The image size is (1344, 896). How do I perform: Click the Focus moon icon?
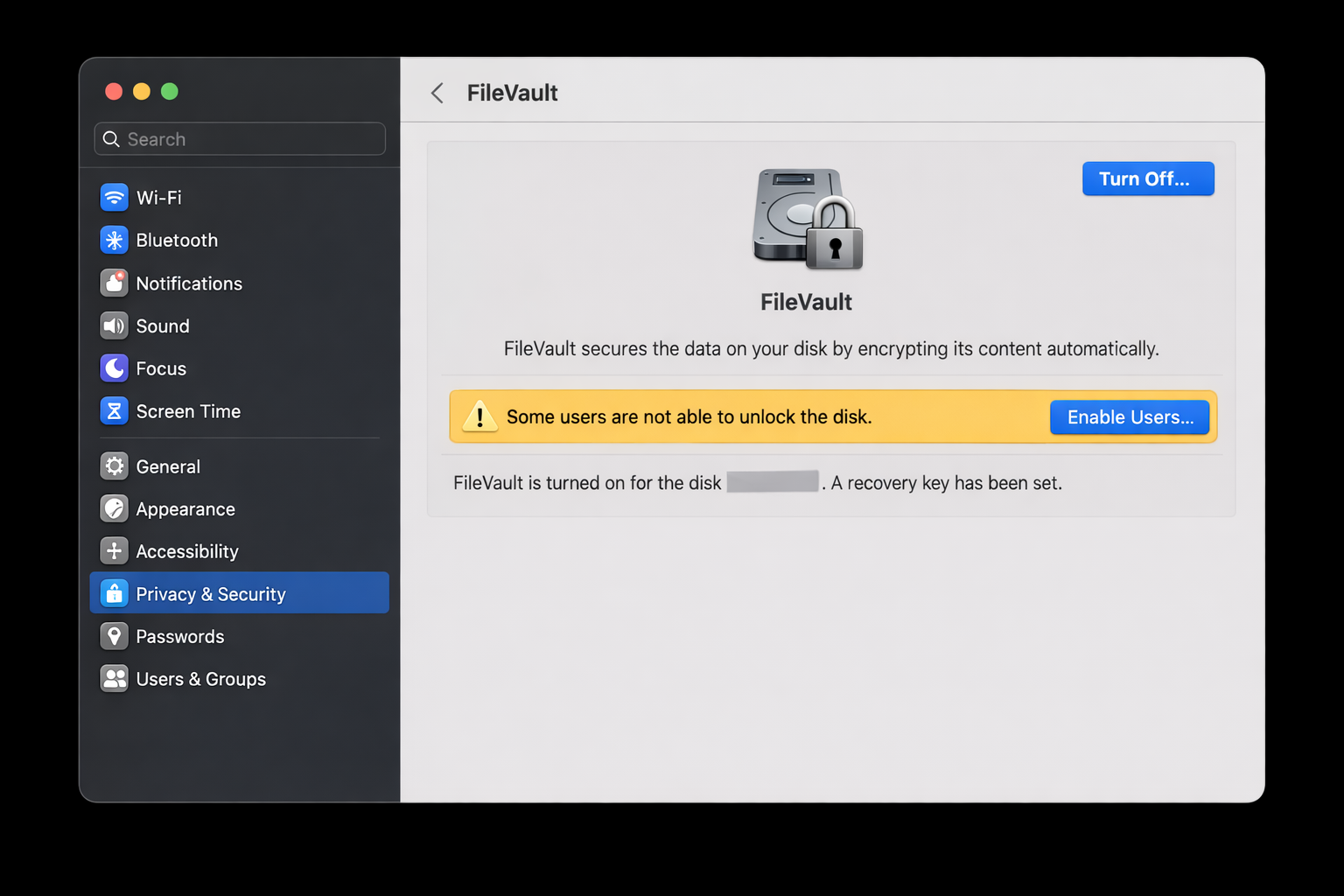(x=114, y=368)
